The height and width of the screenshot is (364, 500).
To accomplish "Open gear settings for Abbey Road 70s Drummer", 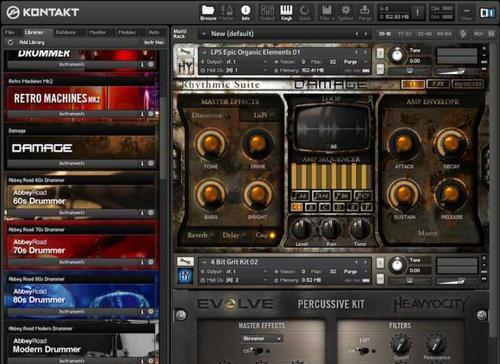I will (x=151, y=262).
